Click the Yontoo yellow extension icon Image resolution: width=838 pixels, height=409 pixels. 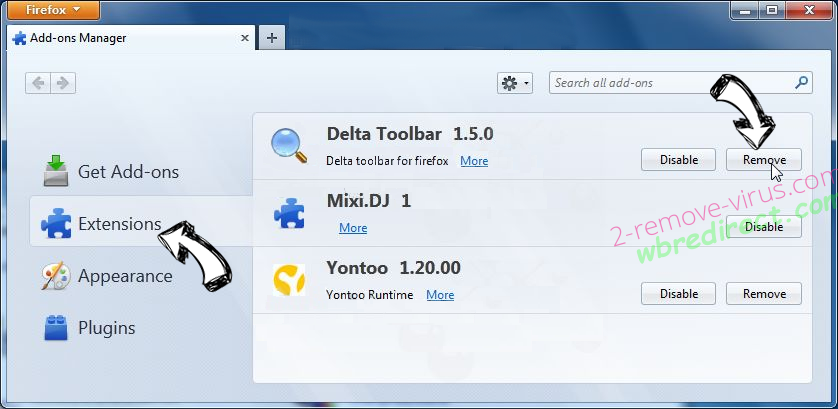point(289,280)
